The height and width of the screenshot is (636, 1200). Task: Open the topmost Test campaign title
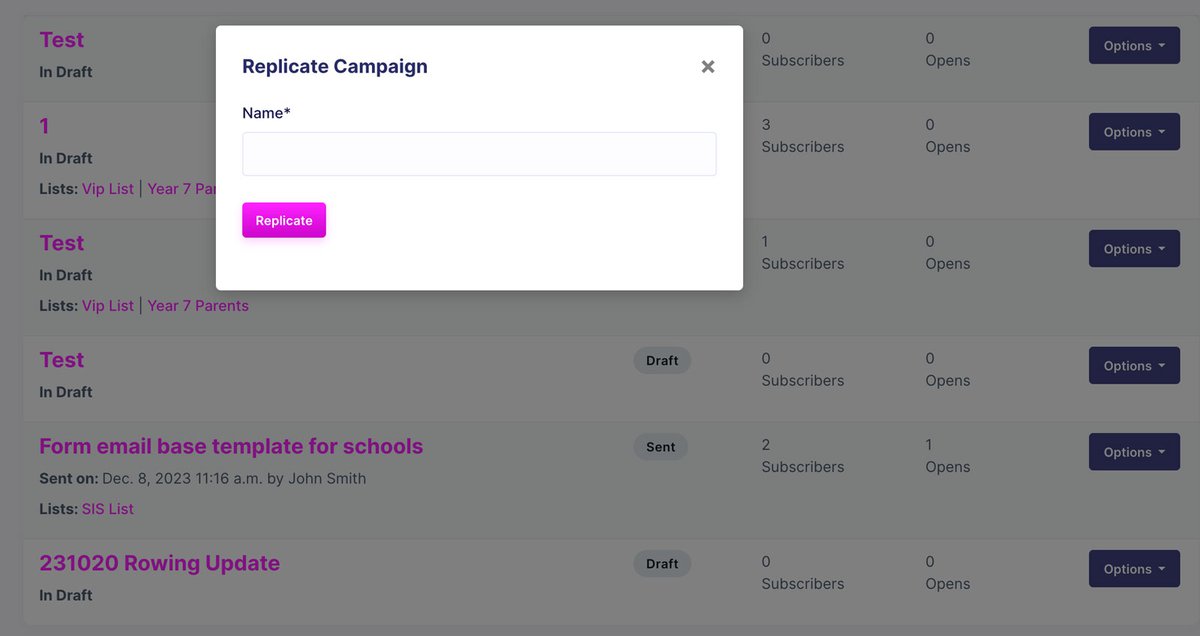pos(61,40)
